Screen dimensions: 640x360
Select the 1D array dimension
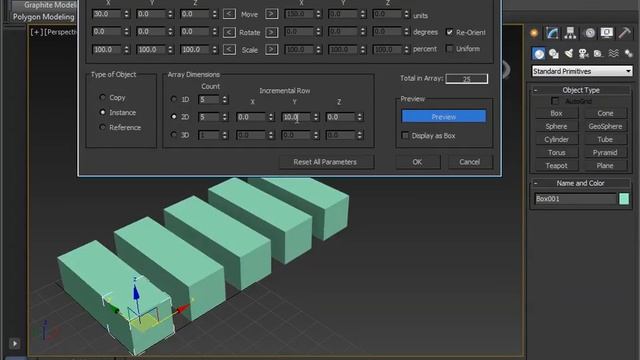tap(174, 99)
